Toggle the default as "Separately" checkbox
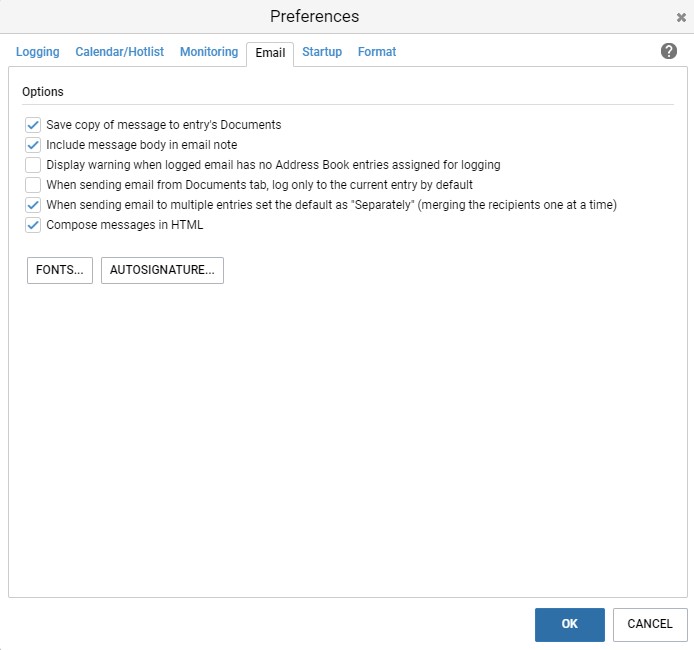 point(33,205)
